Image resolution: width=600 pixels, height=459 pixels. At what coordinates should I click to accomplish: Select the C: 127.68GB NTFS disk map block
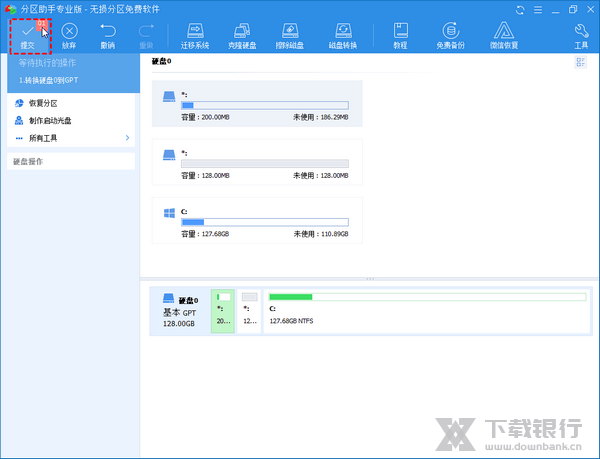[427, 311]
